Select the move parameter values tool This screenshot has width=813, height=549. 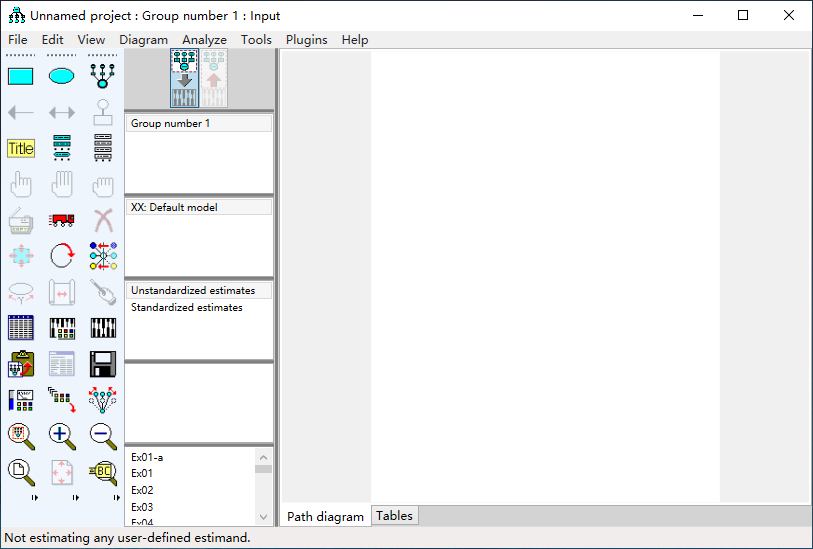pyautogui.click(x=21, y=292)
